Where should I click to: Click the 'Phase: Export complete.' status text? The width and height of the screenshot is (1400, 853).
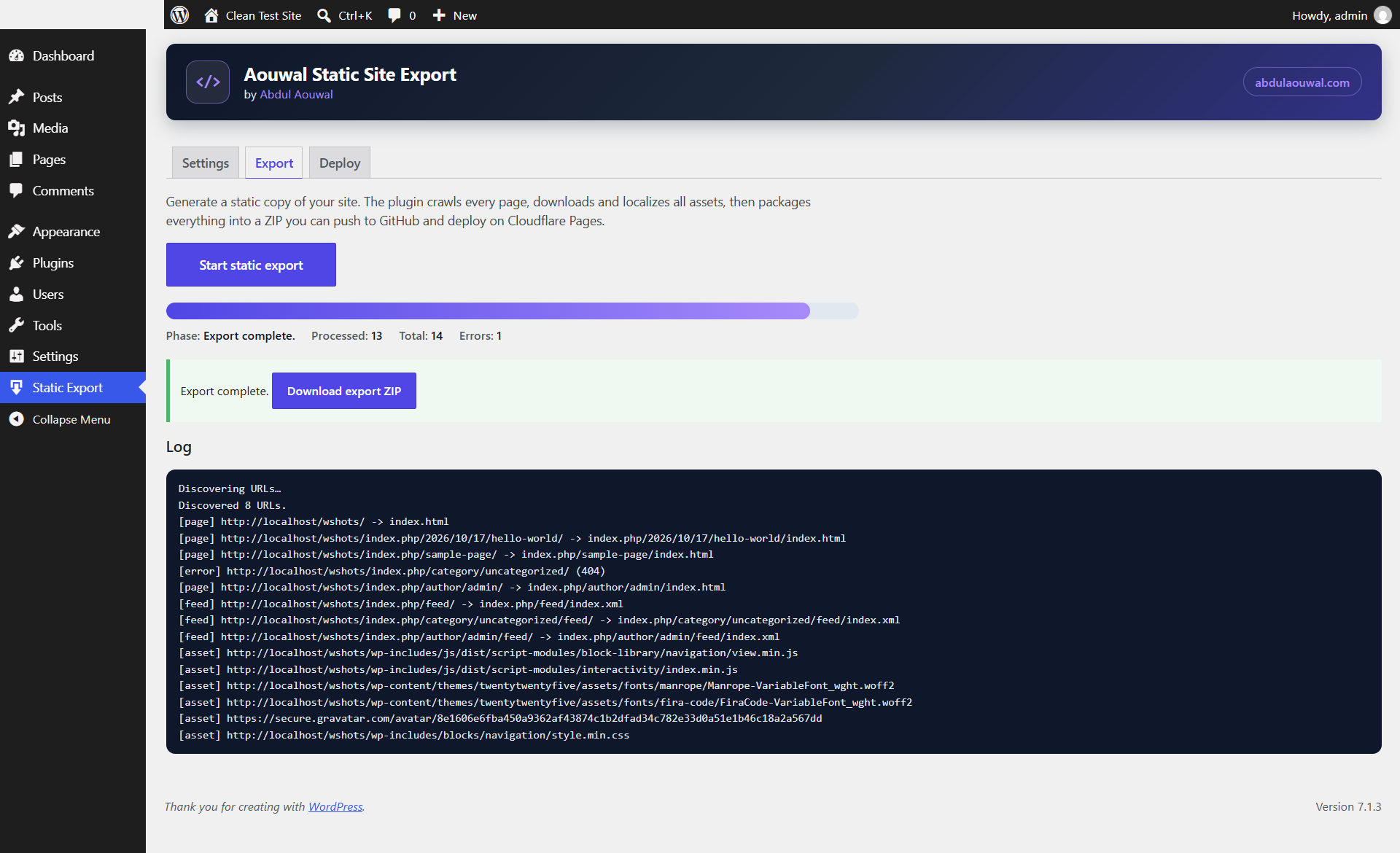pyautogui.click(x=230, y=335)
